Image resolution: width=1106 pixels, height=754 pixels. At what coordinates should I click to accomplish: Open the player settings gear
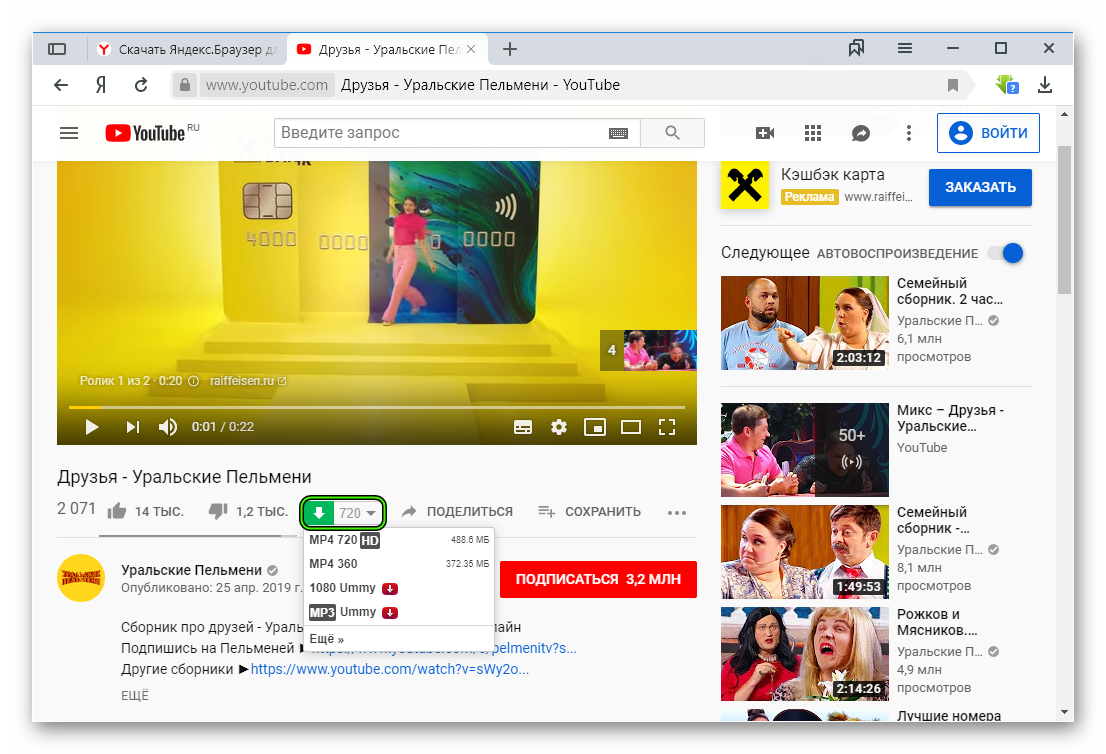click(559, 427)
